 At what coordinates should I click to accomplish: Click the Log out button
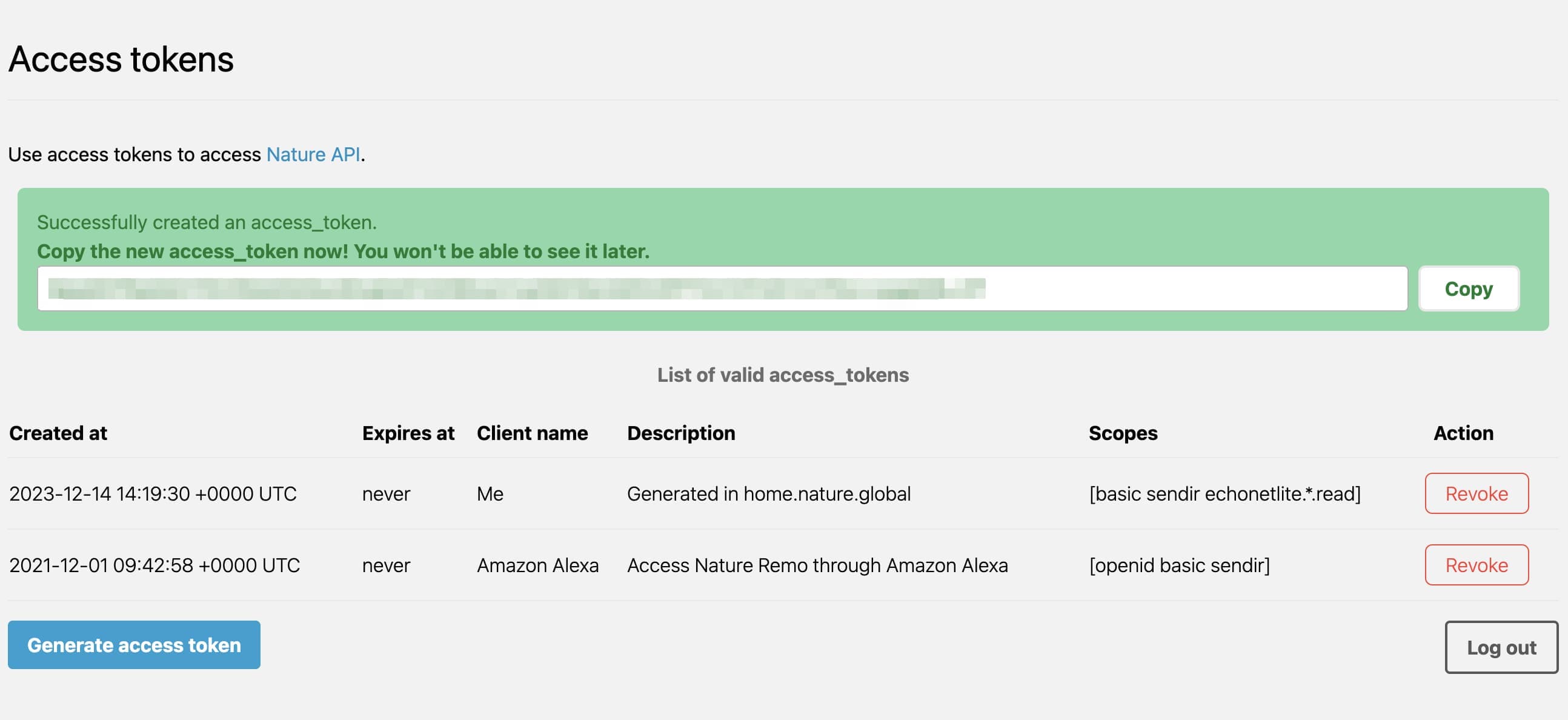point(1500,647)
